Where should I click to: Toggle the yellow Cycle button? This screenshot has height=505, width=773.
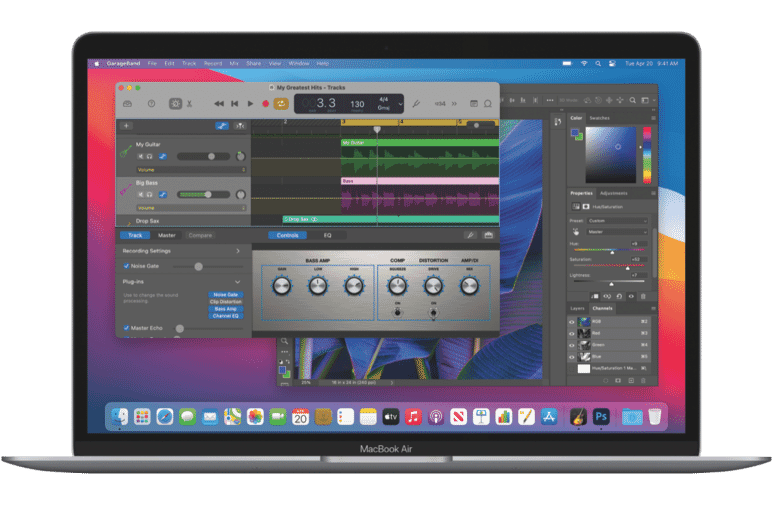click(281, 104)
